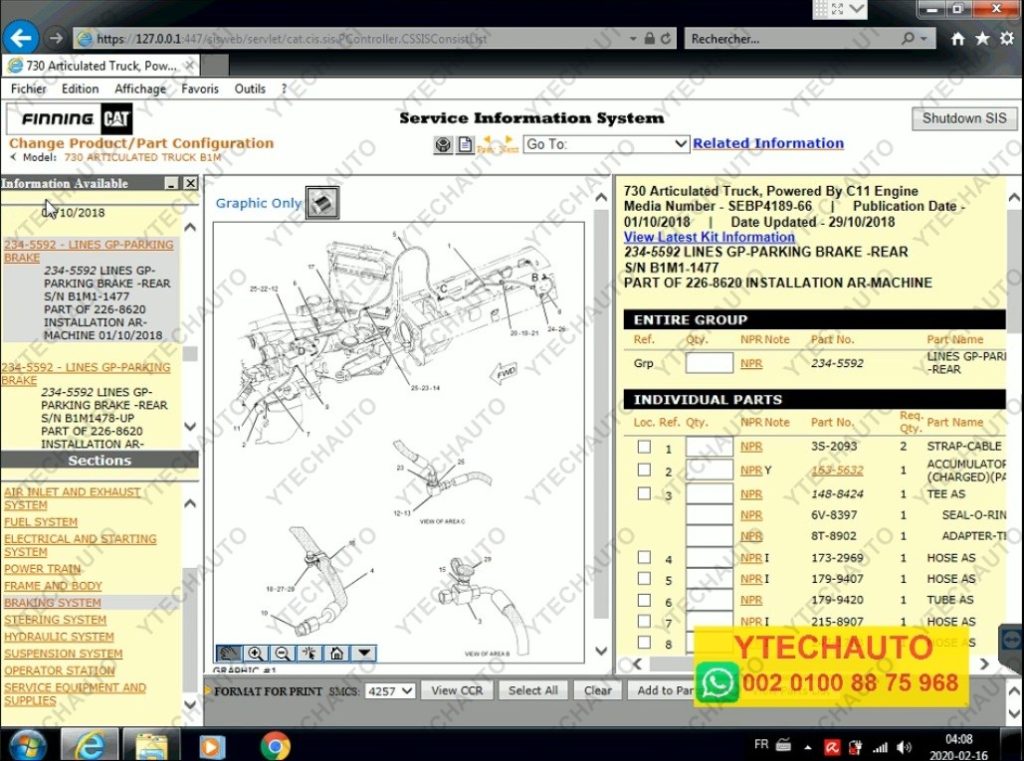Screen dimensions: 1024x761
Task: Click the graphic pane scroll-down arrow
Action: 601,651
